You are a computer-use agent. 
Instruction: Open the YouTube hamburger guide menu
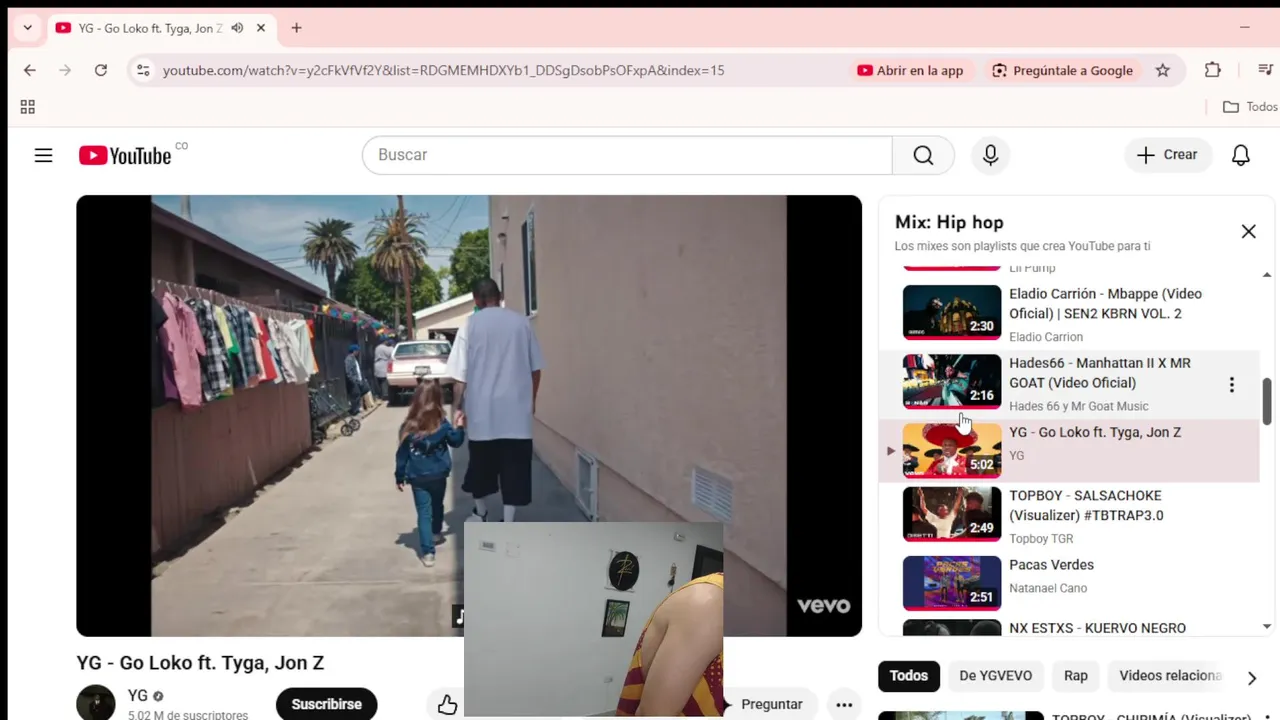pos(43,155)
